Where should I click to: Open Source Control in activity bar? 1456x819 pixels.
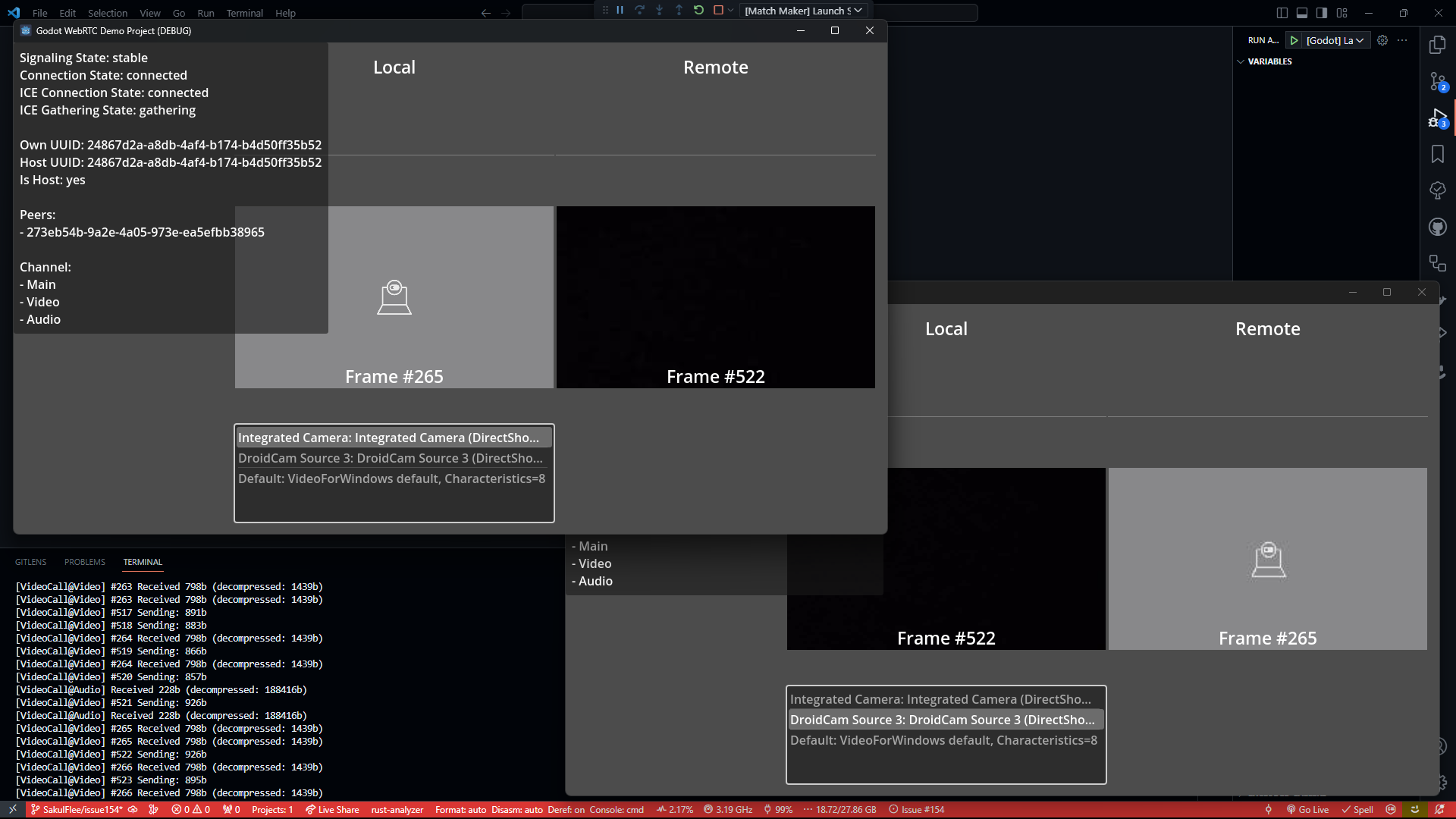coord(1438,81)
